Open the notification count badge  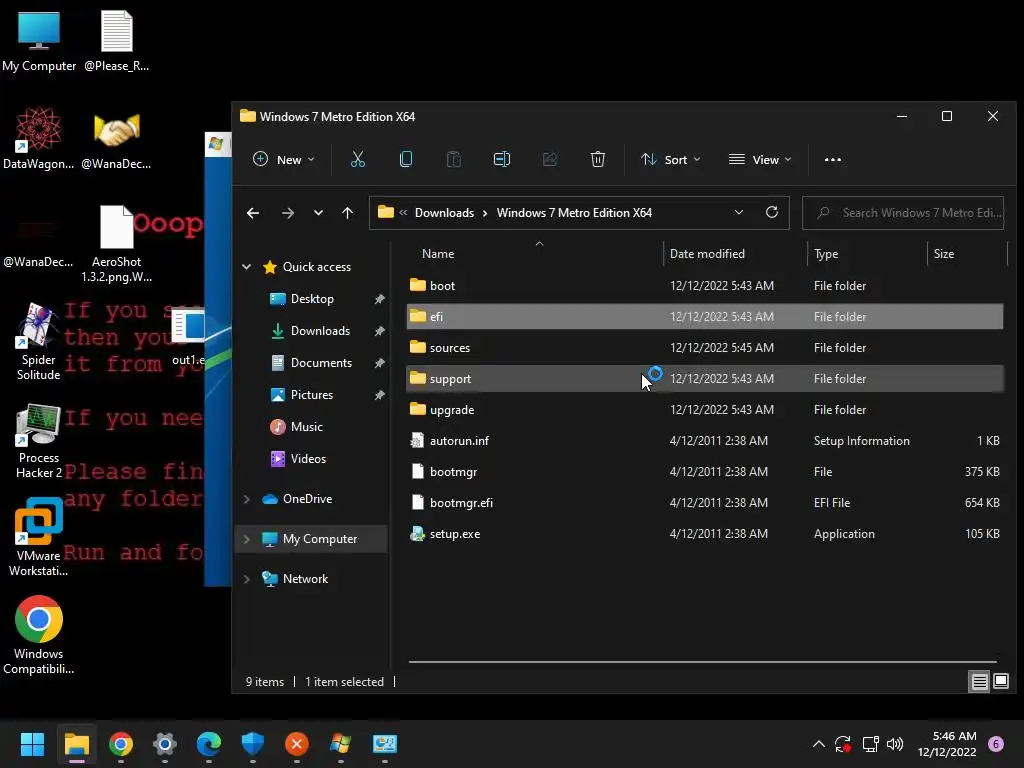pyautogui.click(x=996, y=744)
